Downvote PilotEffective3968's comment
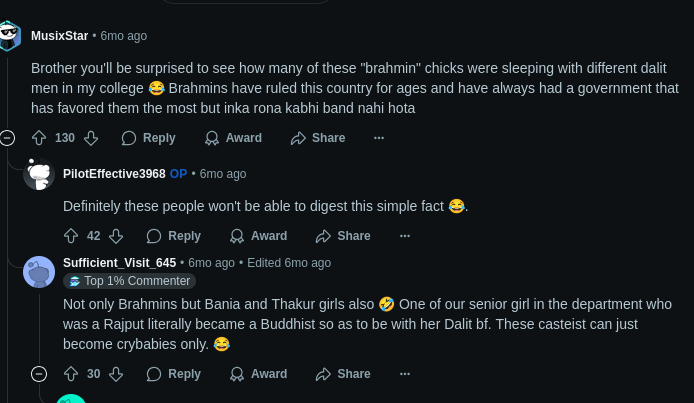The height and width of the screenshot is (403, 694). point(116,236)
